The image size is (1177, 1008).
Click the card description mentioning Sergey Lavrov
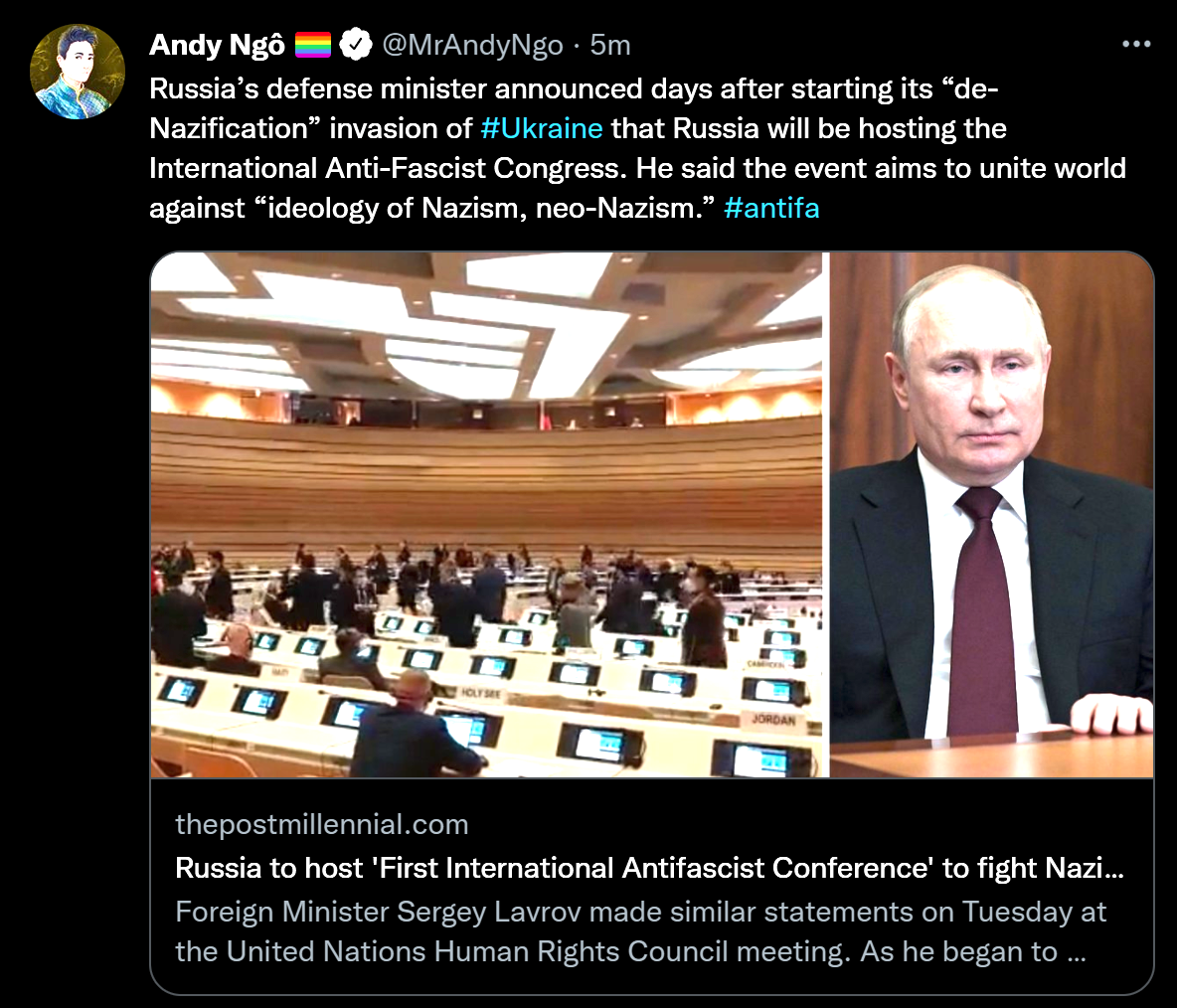pos(640,931)
